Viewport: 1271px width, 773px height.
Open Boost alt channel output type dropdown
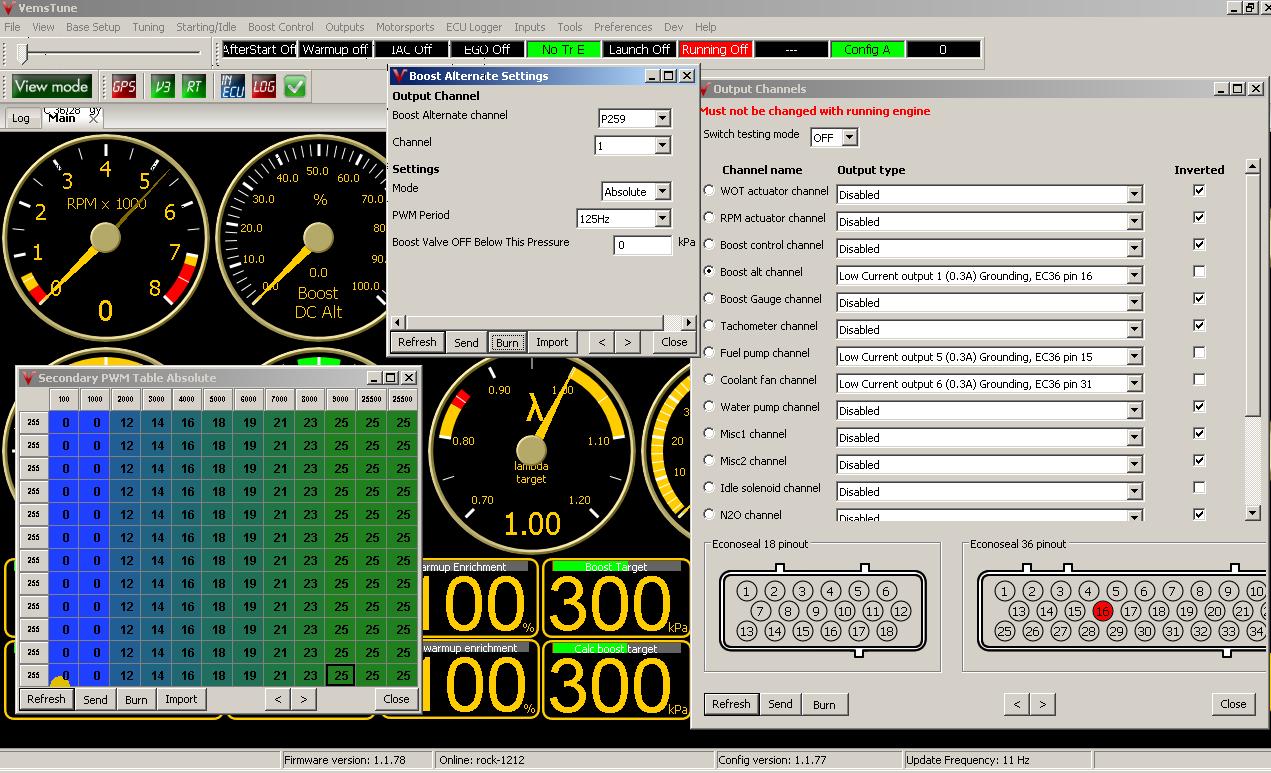[x=1134, y=275]
